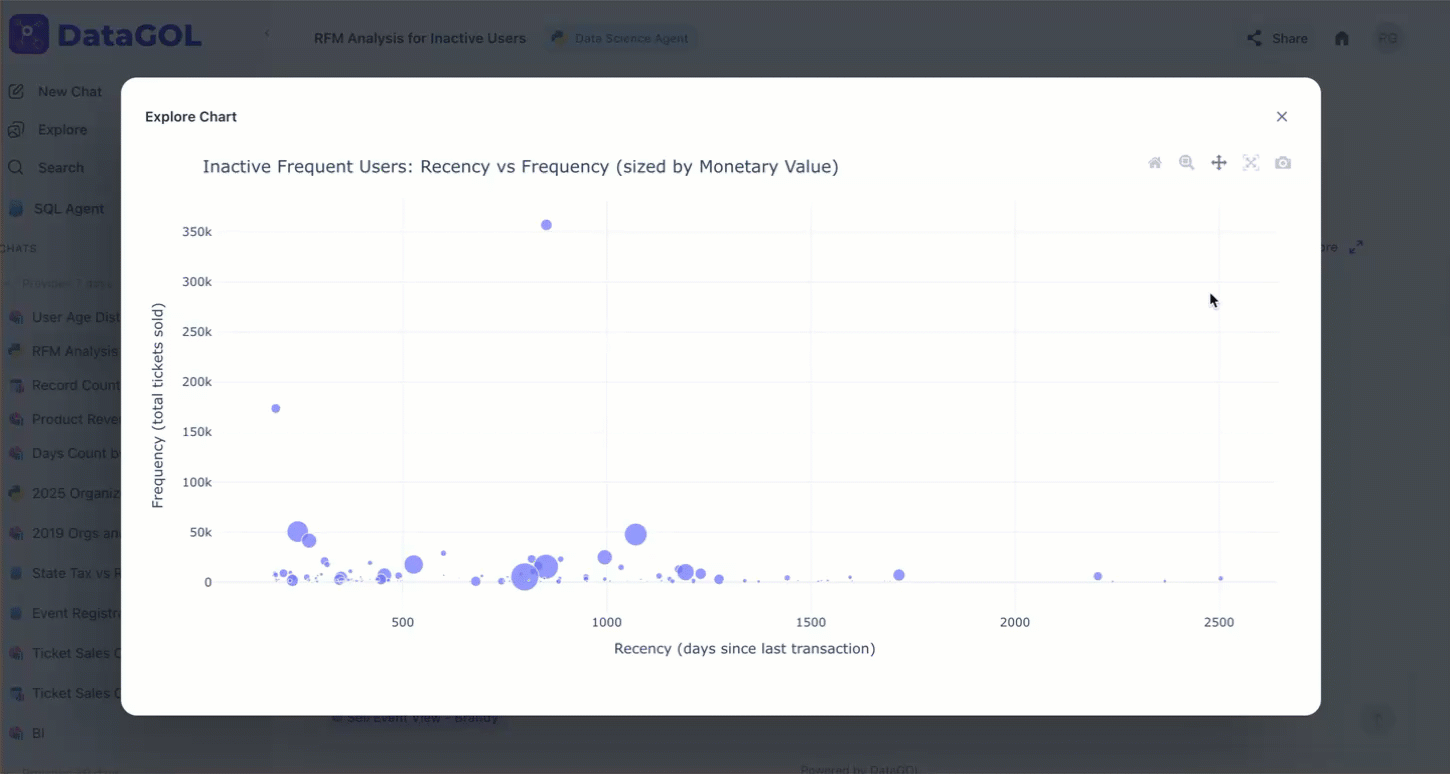Click the data point near 175k frequency

pyautogui.click(x=276, y=408)
